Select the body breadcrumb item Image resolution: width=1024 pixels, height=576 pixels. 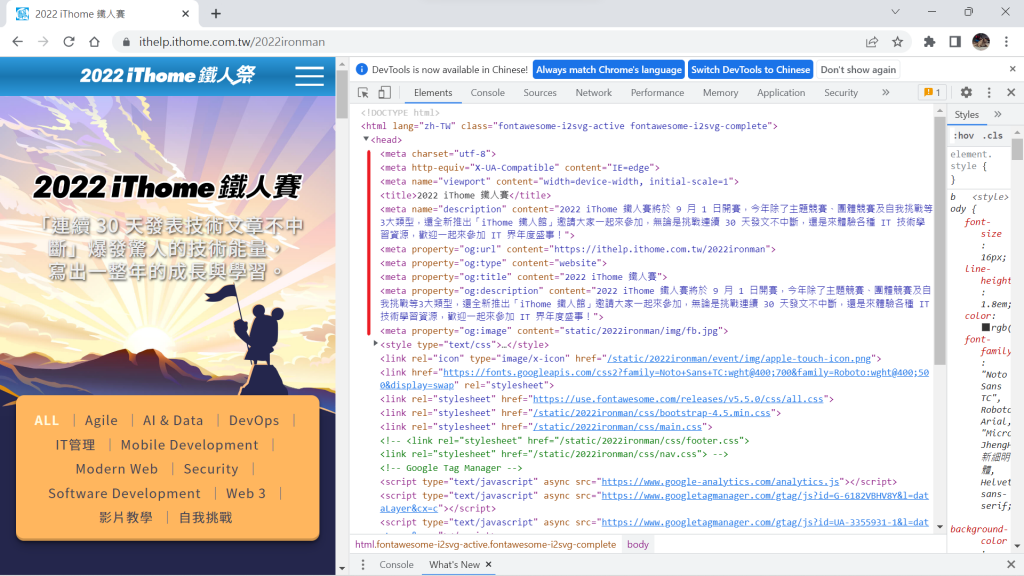pos(638,544)
